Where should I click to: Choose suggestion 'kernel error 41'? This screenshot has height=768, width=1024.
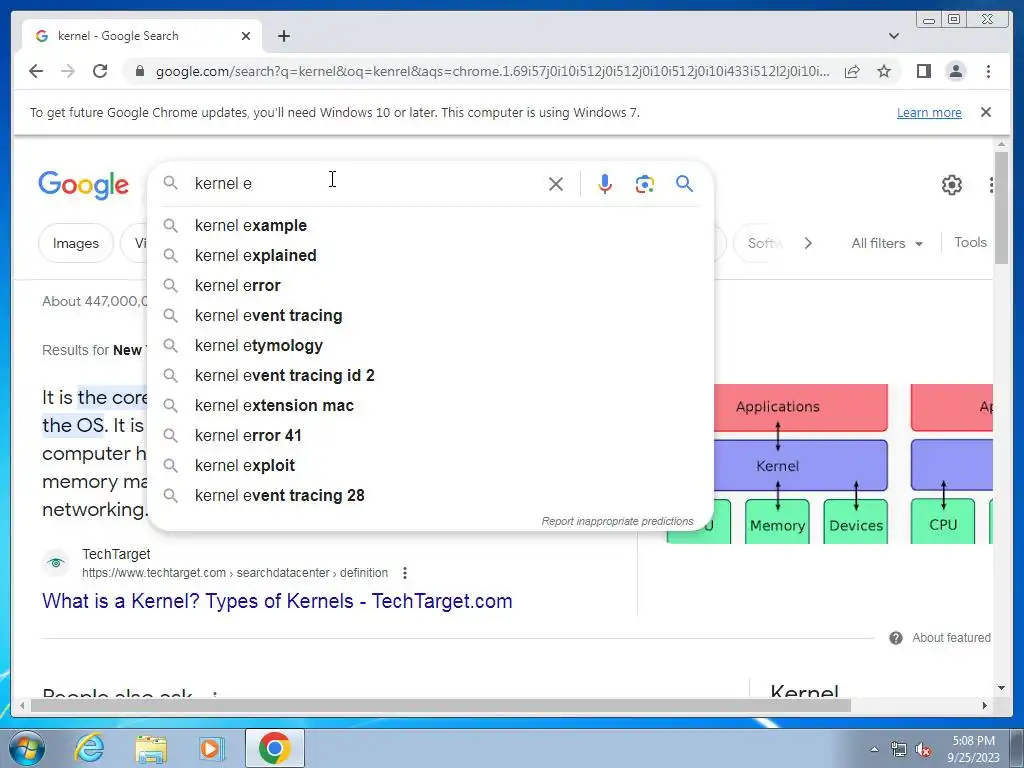430,436
